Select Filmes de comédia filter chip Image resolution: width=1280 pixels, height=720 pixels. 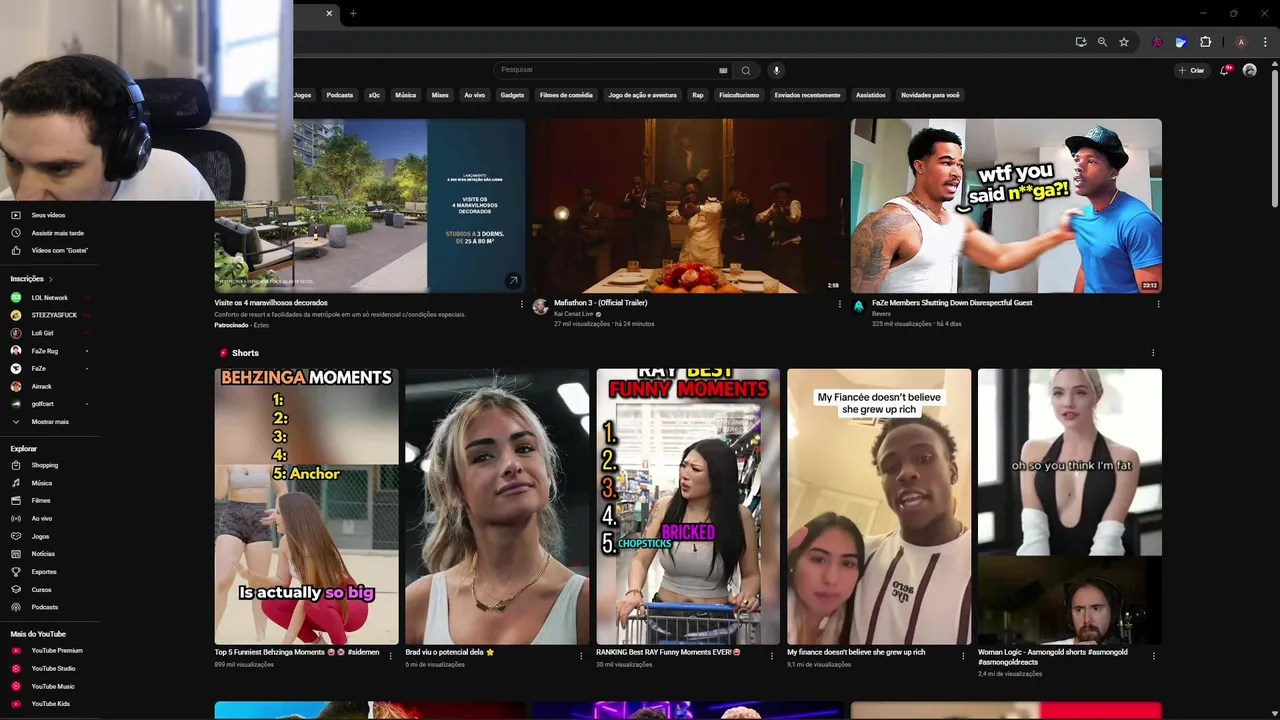[x=566, y=95]
